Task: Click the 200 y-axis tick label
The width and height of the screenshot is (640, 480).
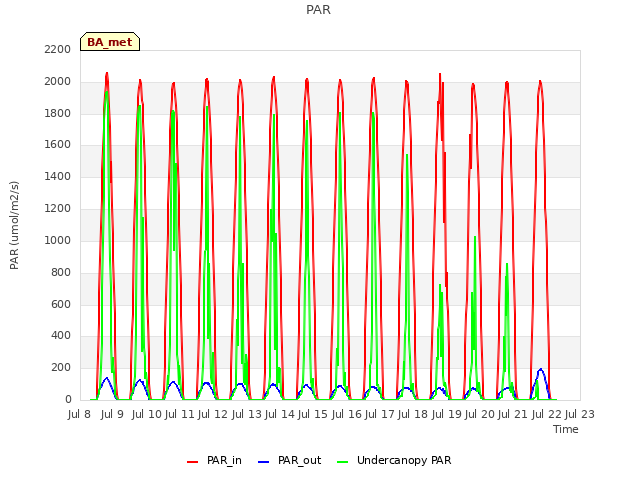Action: [x=61, y=367]
